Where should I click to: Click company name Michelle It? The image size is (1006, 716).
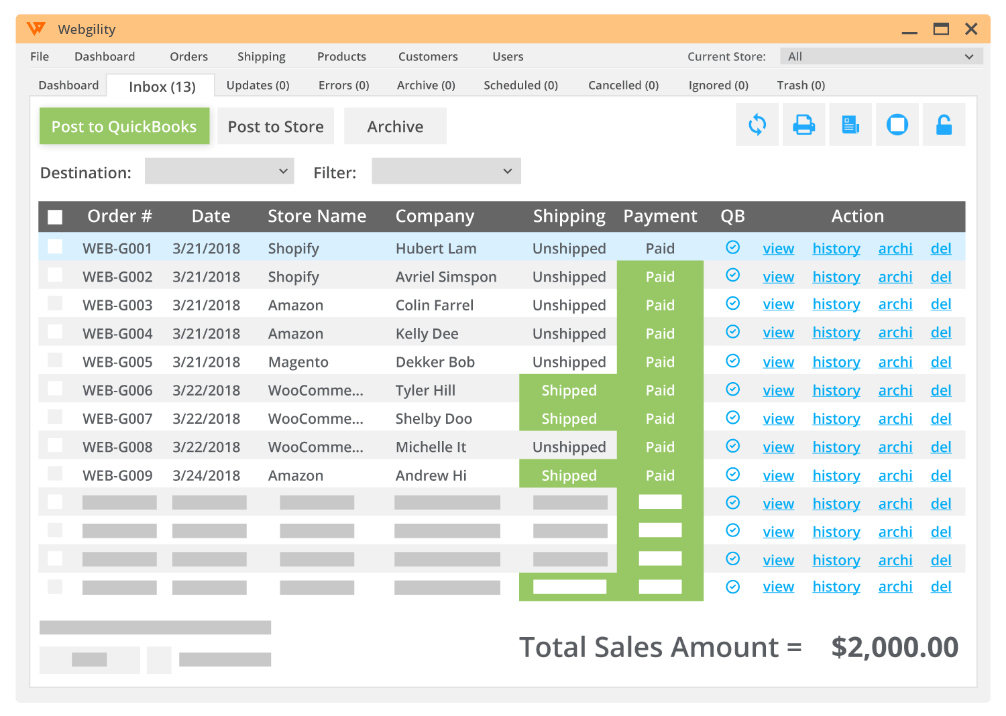[431, 447]
